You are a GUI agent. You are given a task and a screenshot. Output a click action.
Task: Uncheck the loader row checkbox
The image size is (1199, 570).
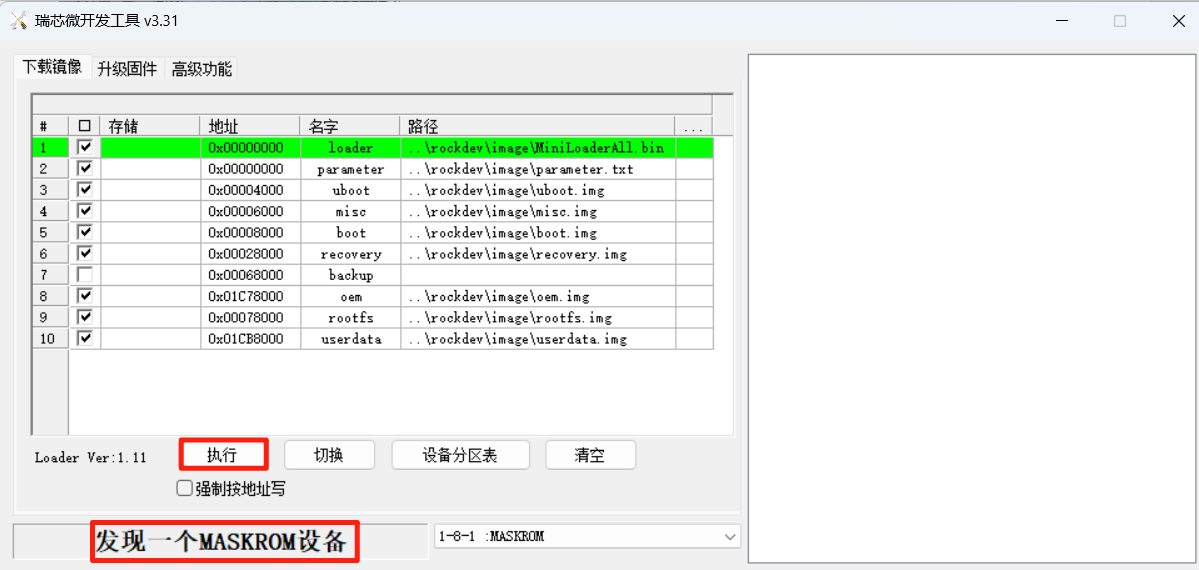[x=85, y=148]
